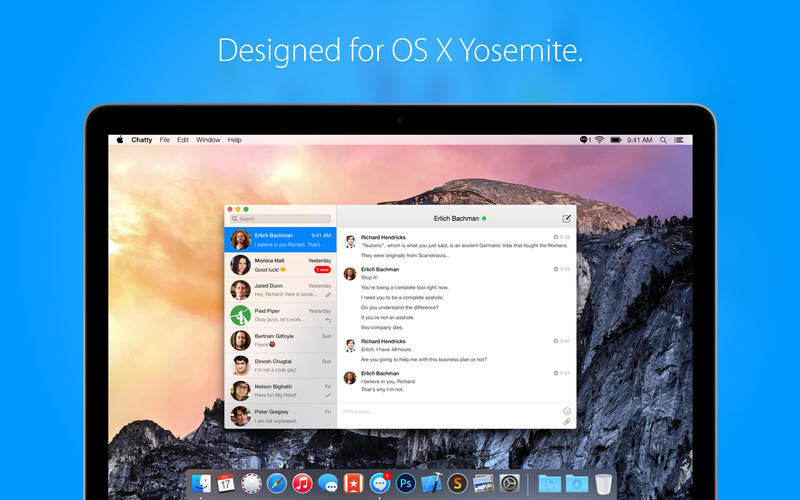Open chat with Bertram Gilfoyle

pyautogui.click(x=280, y=340)
